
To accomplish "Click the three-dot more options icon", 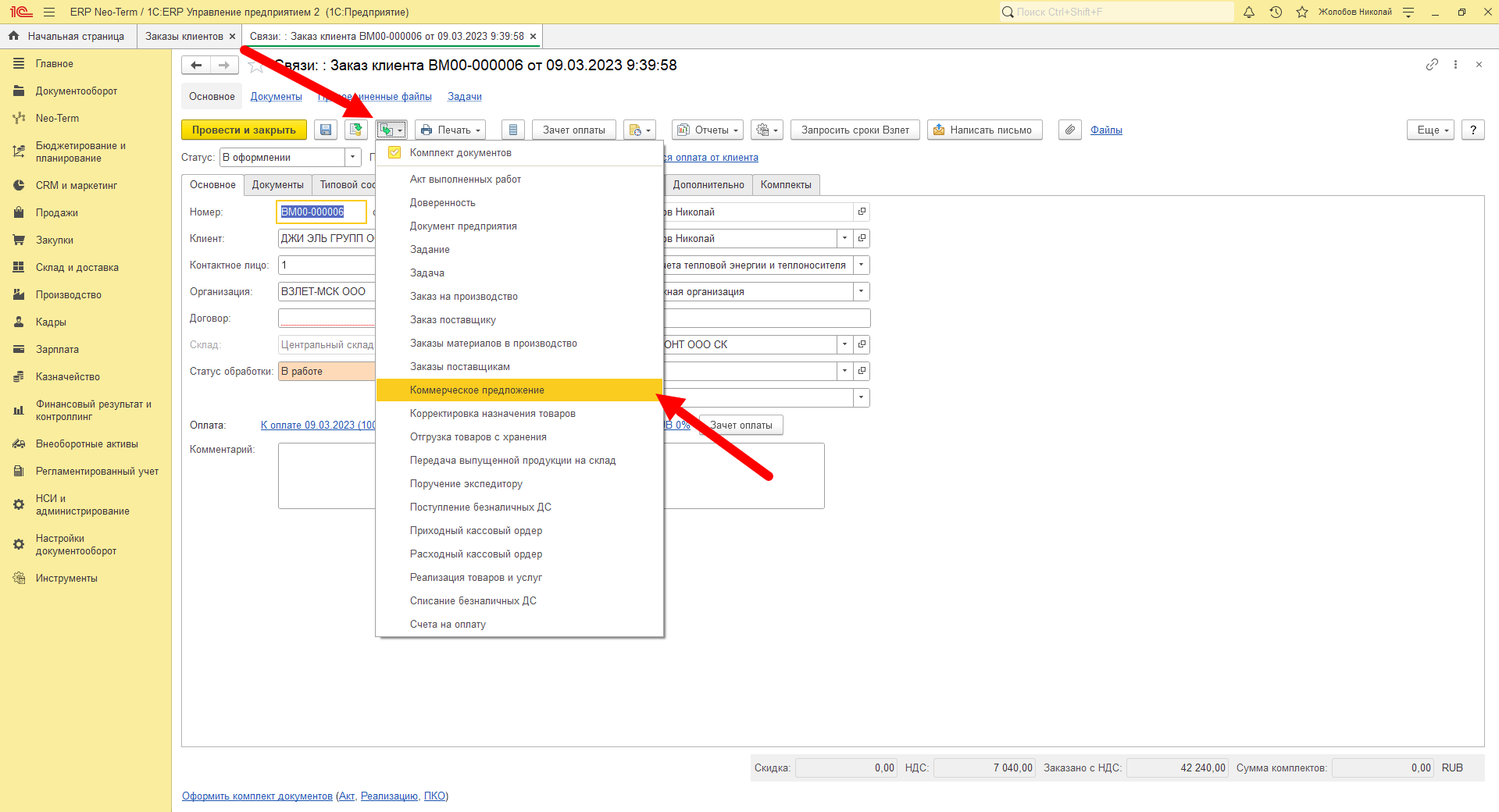I will [x=1455, y=65].
